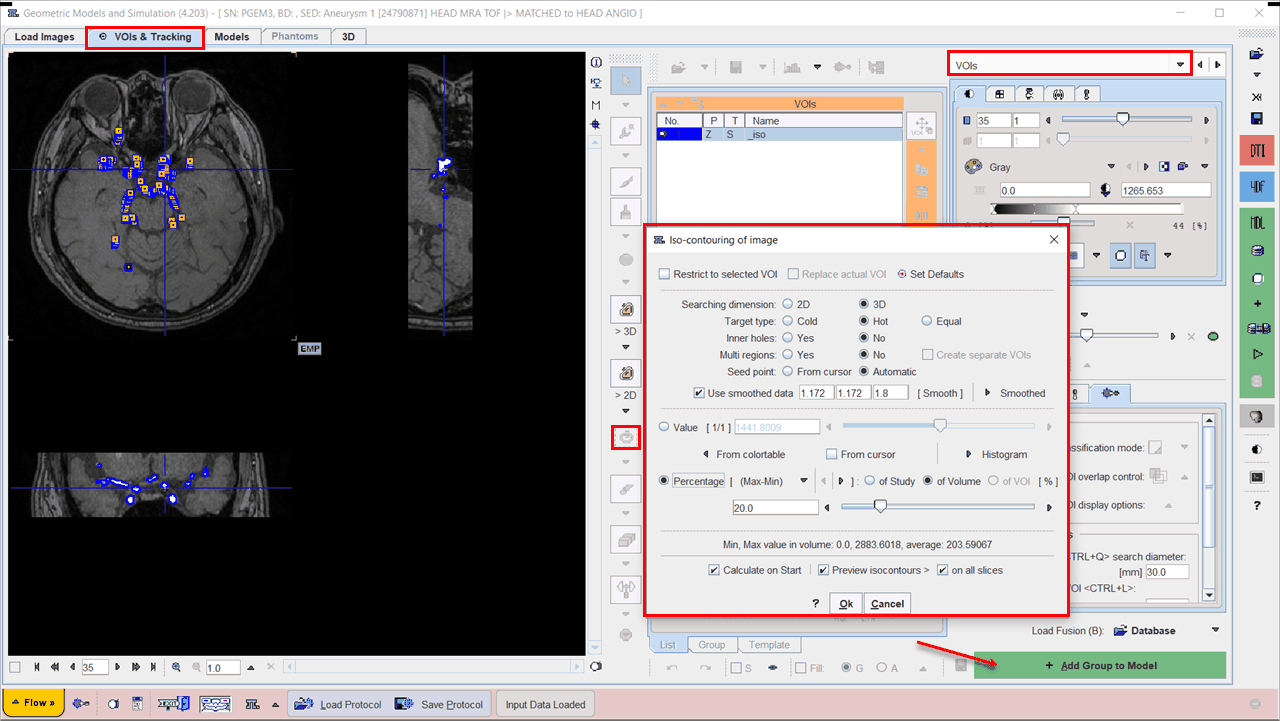Click the save disk icon on the right sidebar
The image size is (1280, 721).
pyautogui.click(x=1257, y=118)
